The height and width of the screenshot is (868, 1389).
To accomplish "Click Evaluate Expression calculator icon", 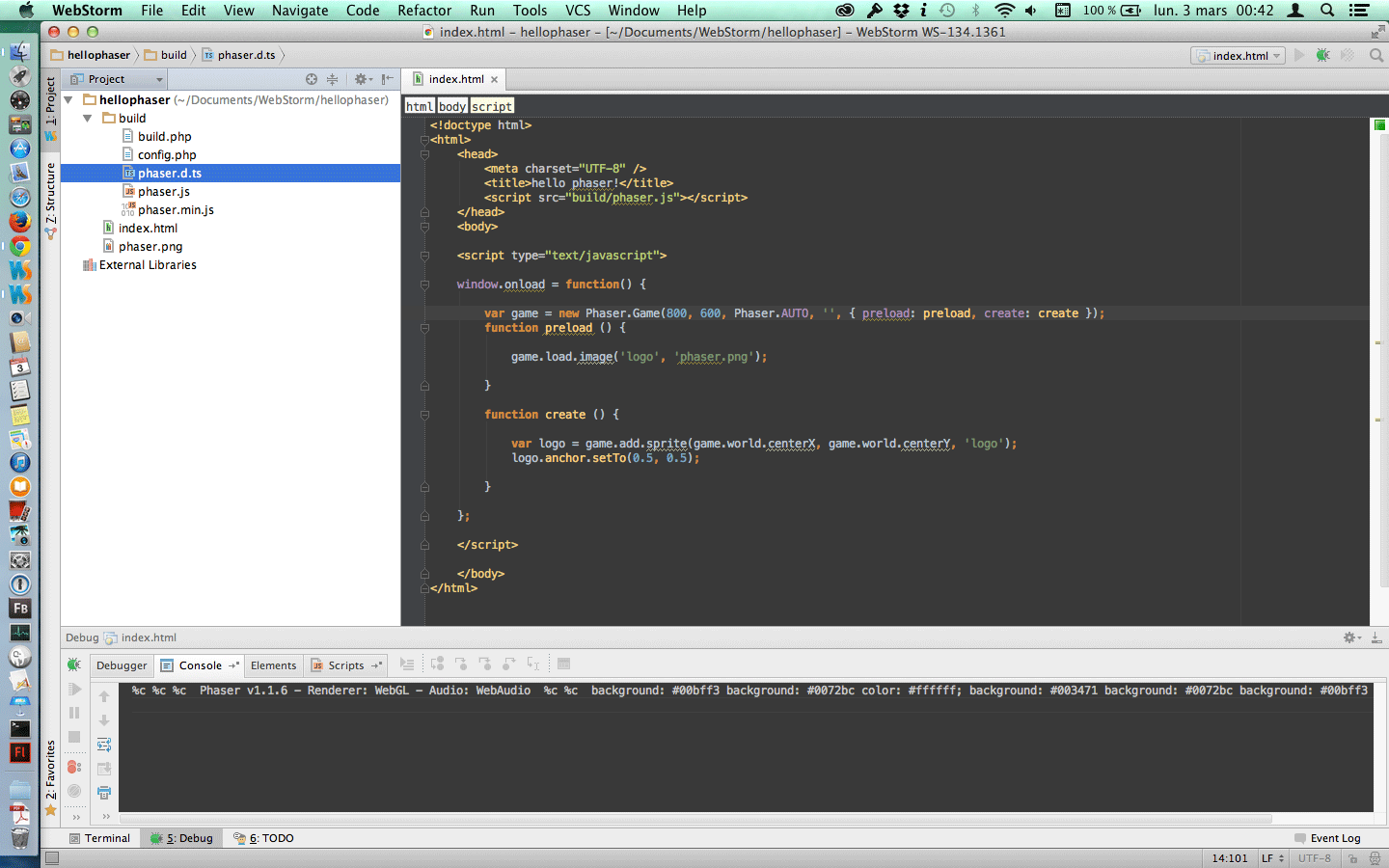I will 564,665.
